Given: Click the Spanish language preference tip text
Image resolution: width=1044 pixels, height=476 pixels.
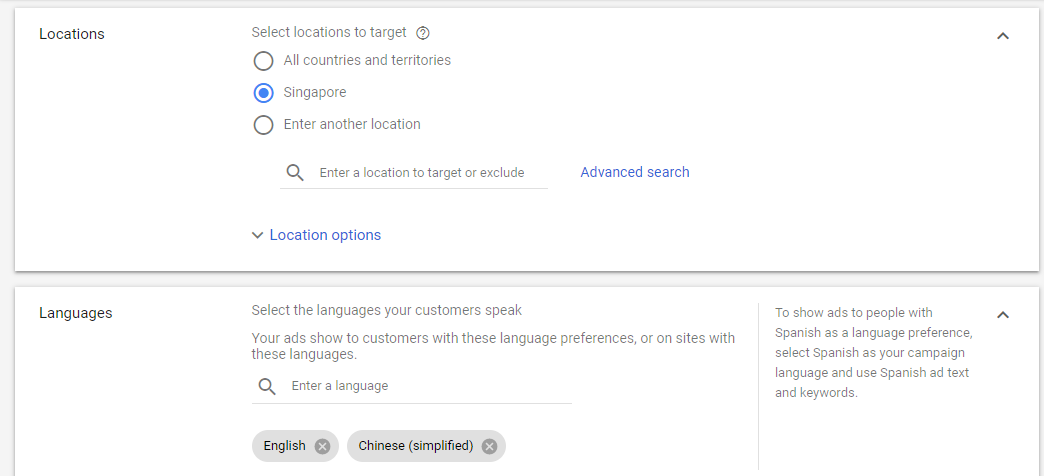Looking at the screenshot, I should pos(874,353).
